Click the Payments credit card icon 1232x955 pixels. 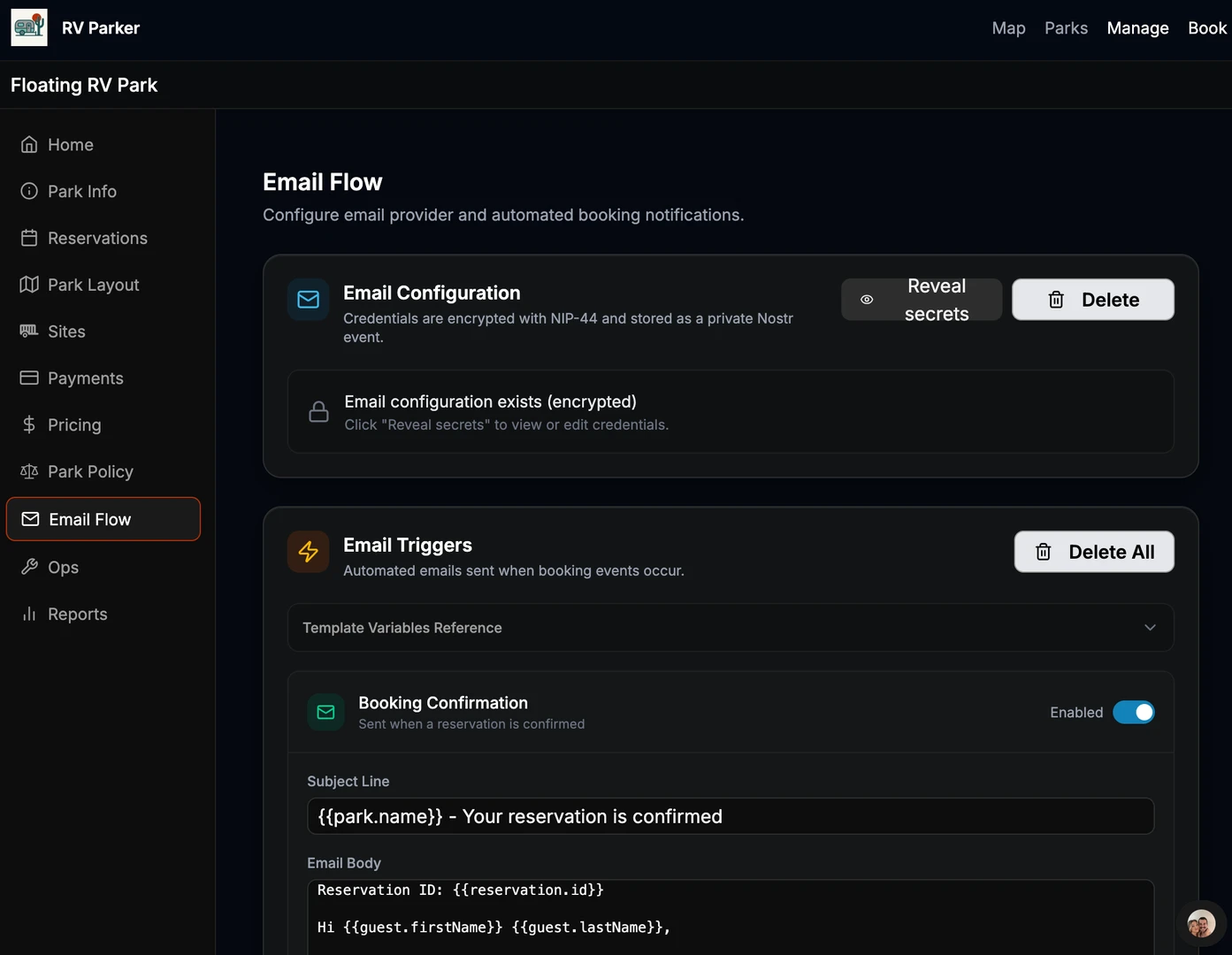[29, 378]
